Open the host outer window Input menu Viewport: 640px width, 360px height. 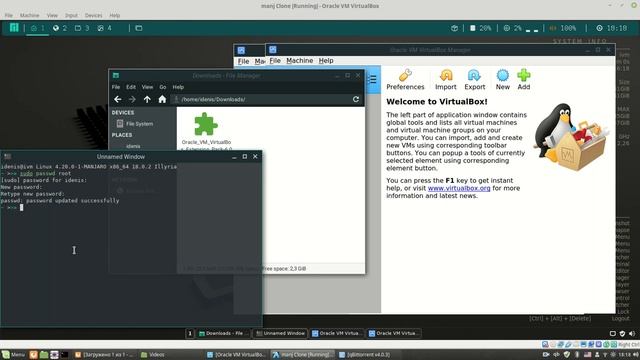click(x=71, y=16)
